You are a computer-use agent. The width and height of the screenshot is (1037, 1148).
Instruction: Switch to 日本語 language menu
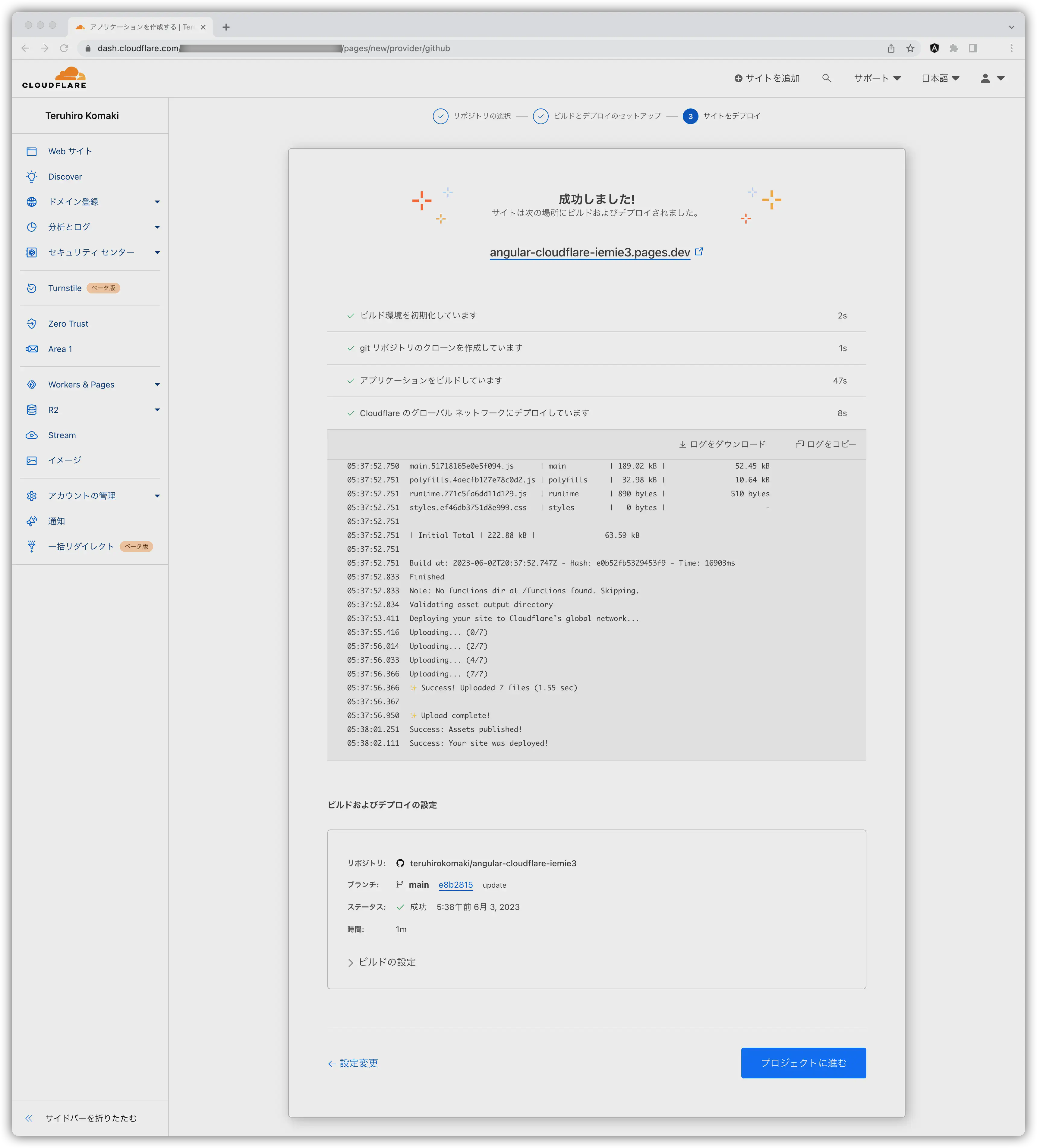[x=938, y=78]
